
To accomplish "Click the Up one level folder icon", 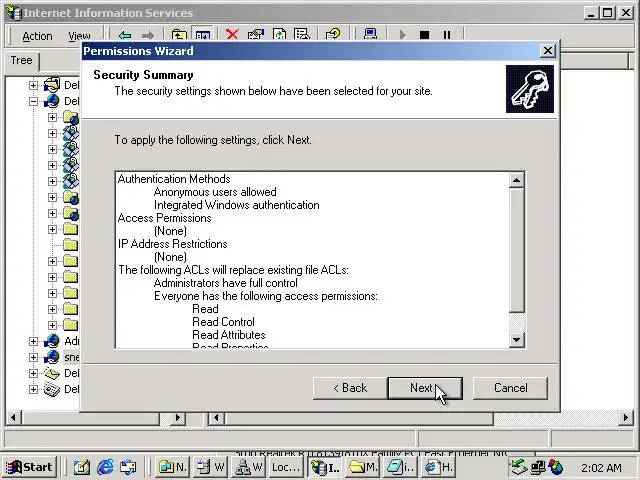I will click(x=179, y=35).
